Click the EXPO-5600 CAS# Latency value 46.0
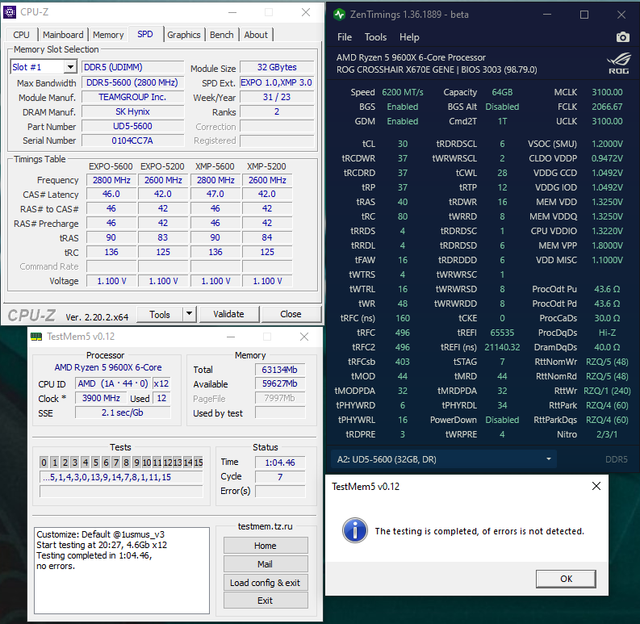 point(111,194)
